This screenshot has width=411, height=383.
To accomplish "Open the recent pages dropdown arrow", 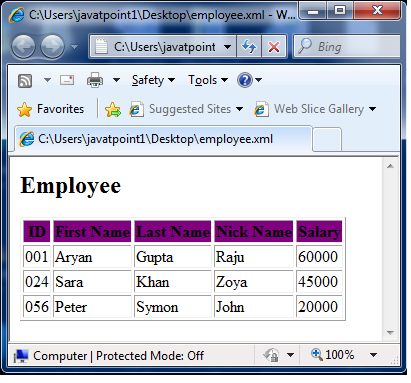I will pos(74,47).
